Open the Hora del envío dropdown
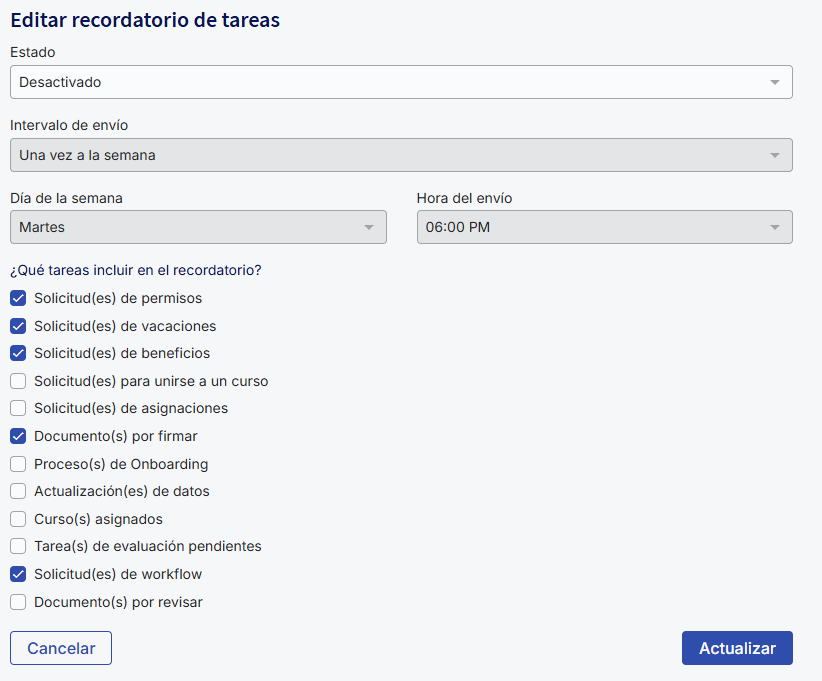This screenshot has height=681, width=822. [x=604, y=227]
